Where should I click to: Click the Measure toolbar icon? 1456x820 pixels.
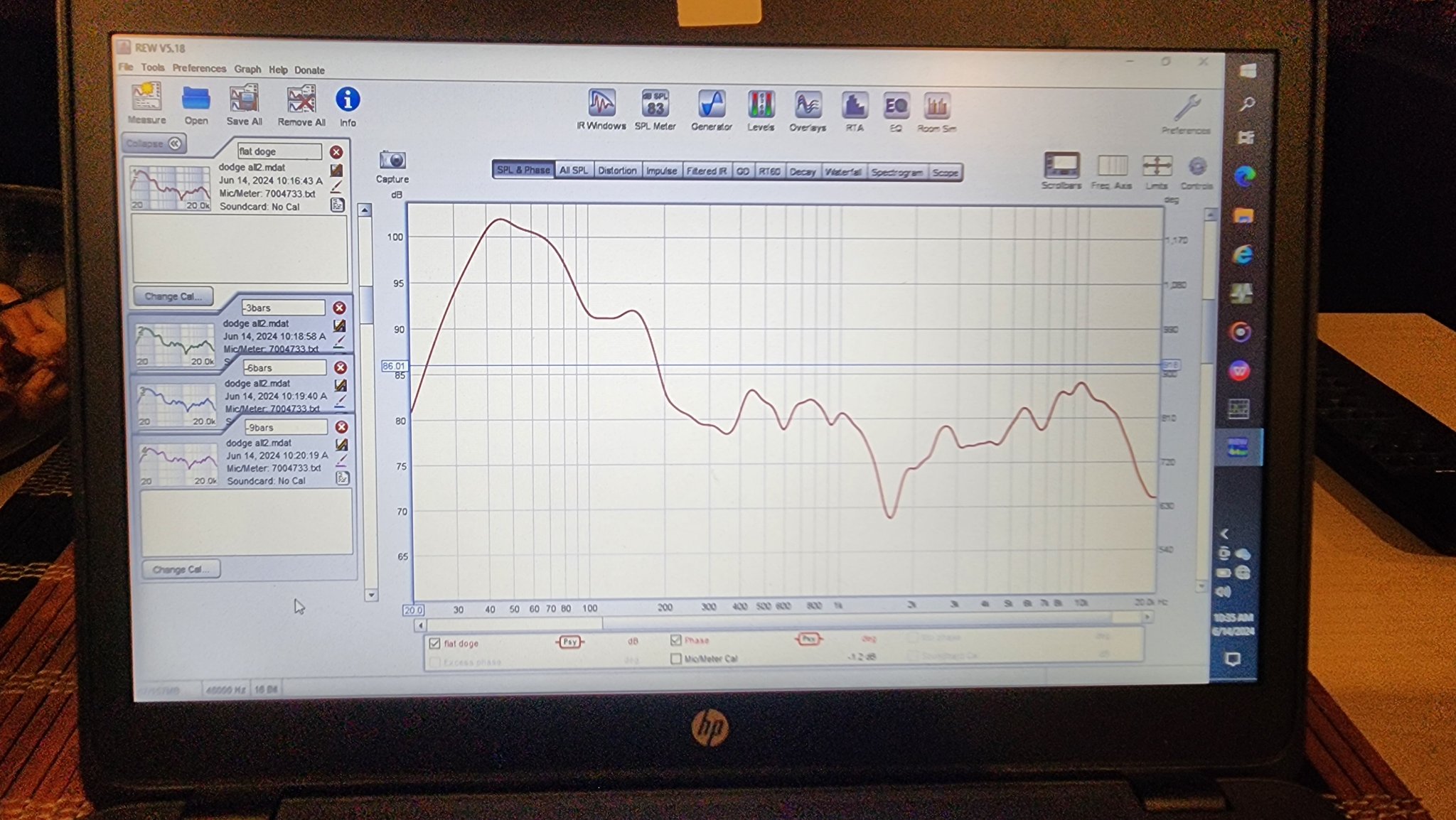click(x=146, y=97)
